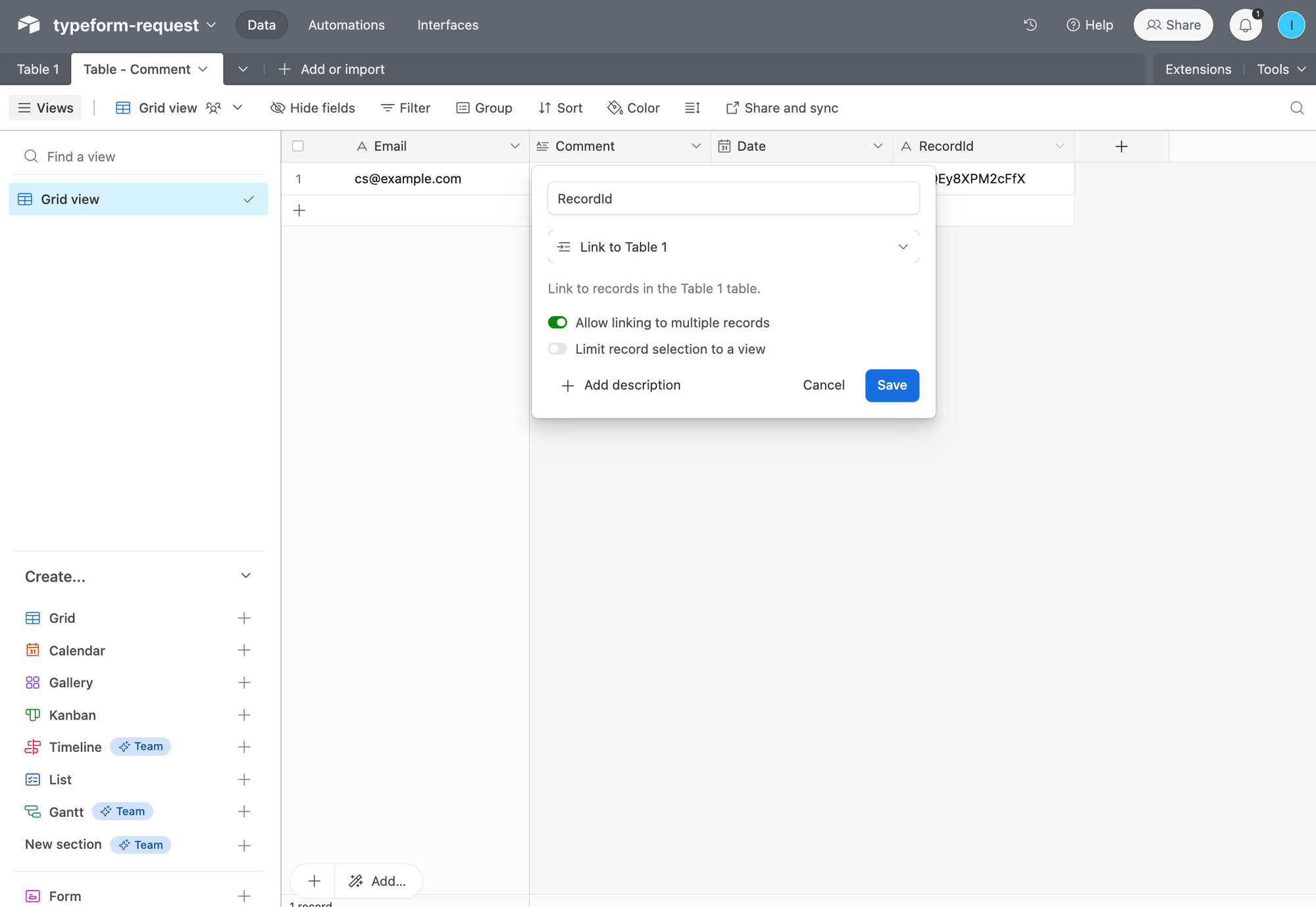This screenshot has height=907, width=1316.
Task: Switch to the Interfaces tab
Action: click(x=447, y=25)
